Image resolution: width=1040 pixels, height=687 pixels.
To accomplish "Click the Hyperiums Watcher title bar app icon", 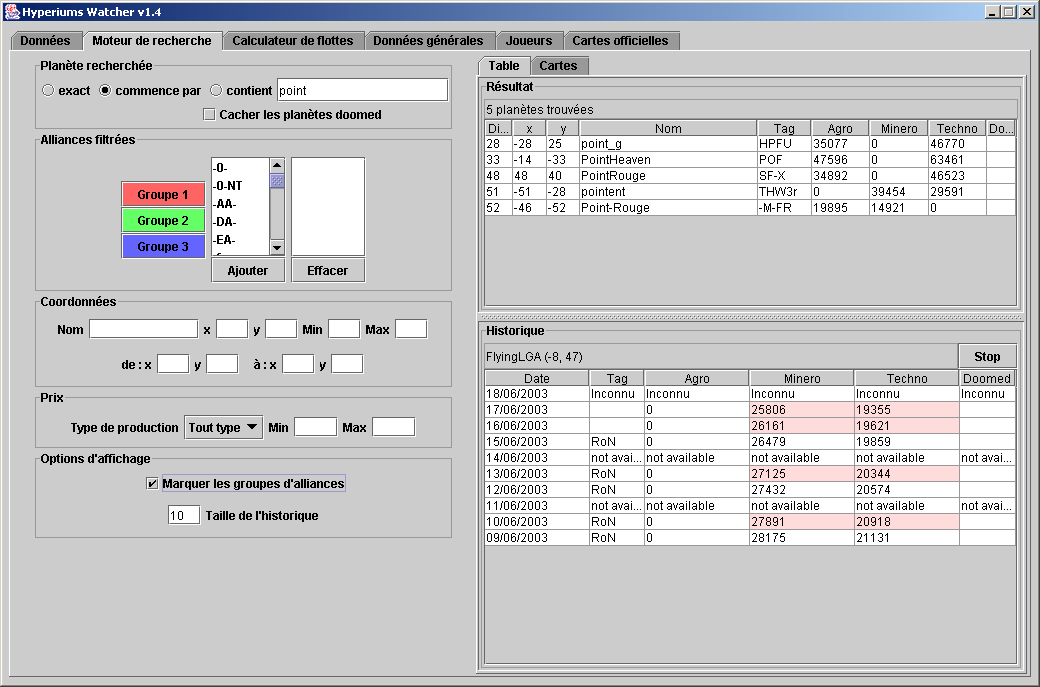I will [12, 11].
